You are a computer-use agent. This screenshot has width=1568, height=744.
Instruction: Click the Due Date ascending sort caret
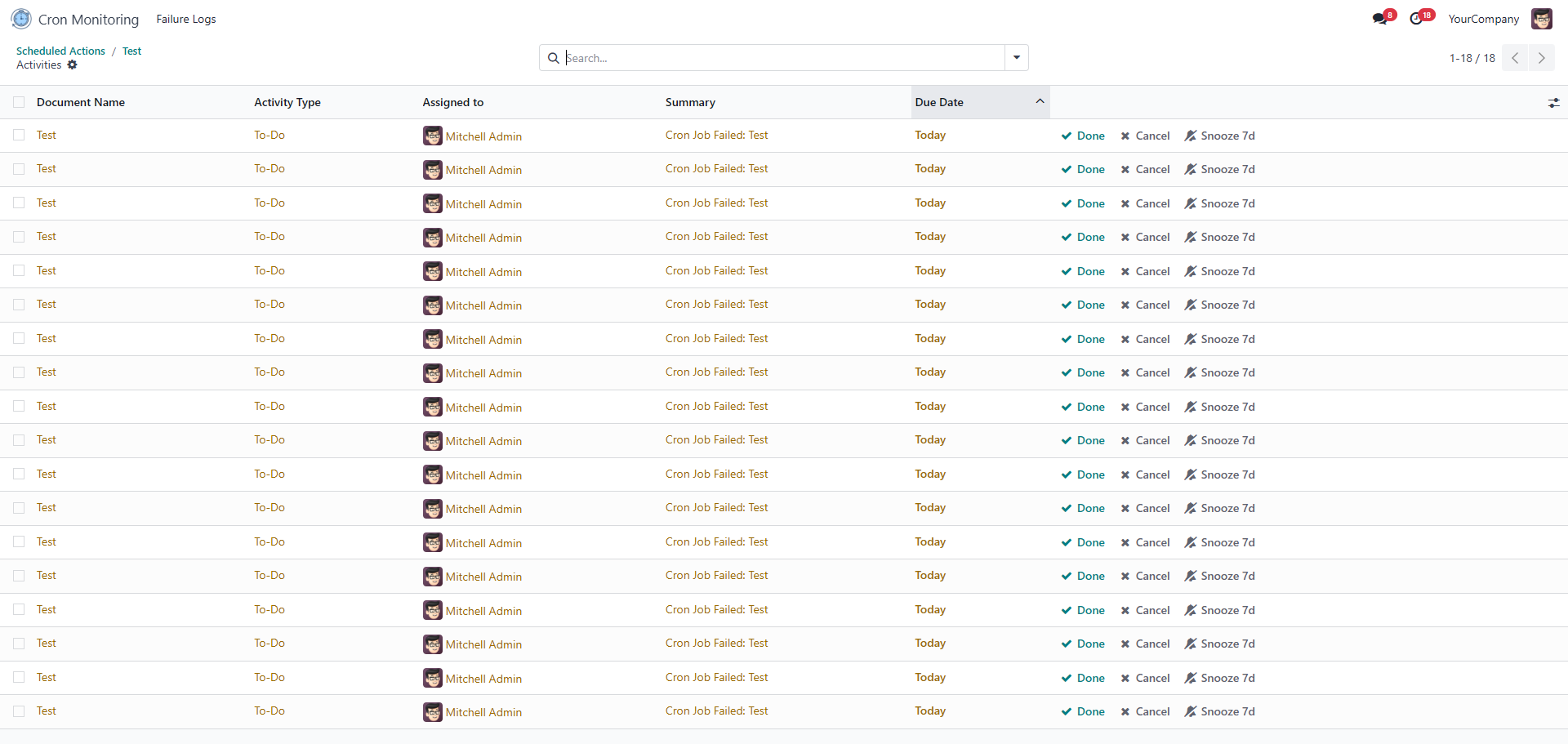[1040, 101]
